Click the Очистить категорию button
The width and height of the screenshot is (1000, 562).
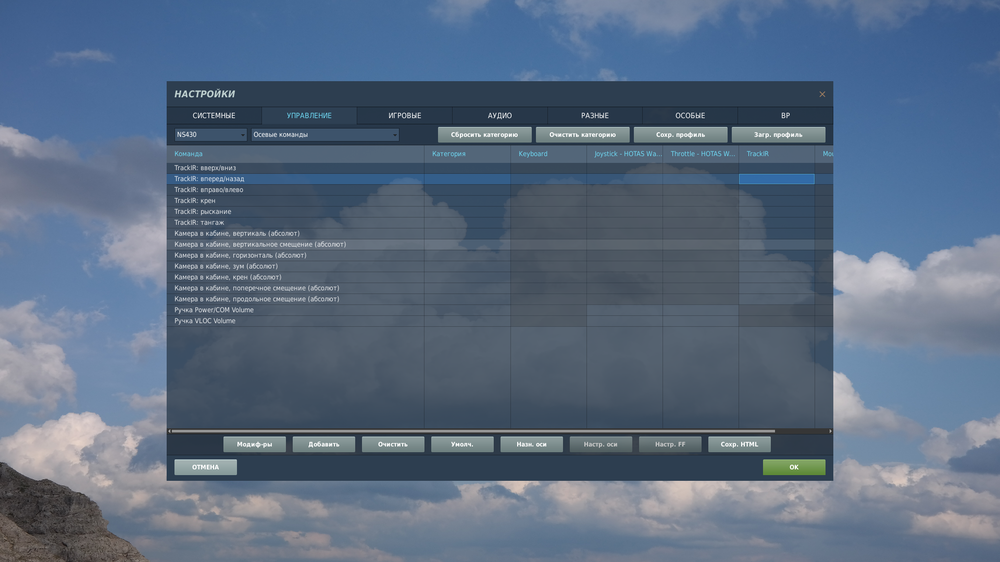(582, 135)
